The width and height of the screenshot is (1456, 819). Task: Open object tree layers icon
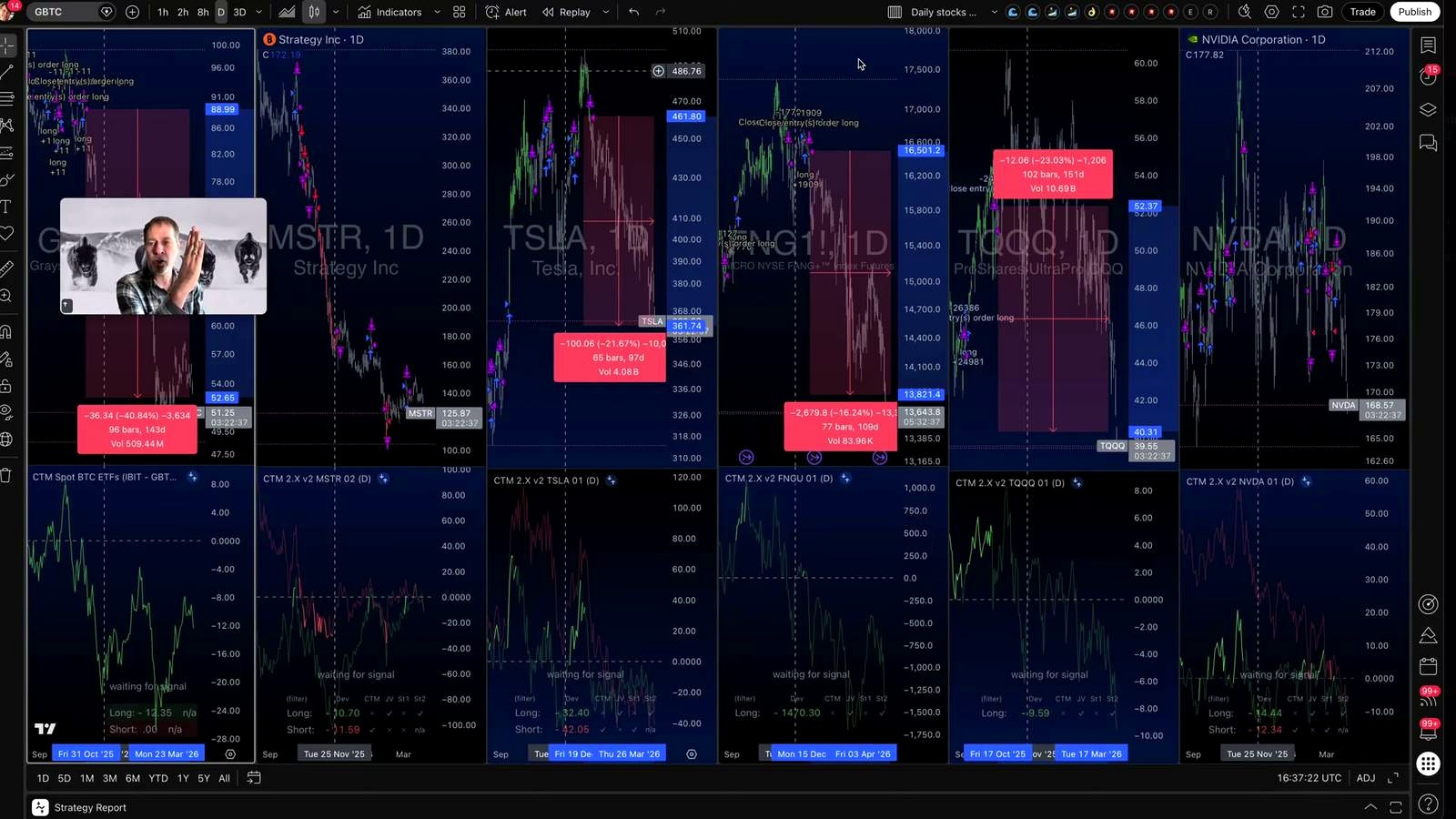1429,110
